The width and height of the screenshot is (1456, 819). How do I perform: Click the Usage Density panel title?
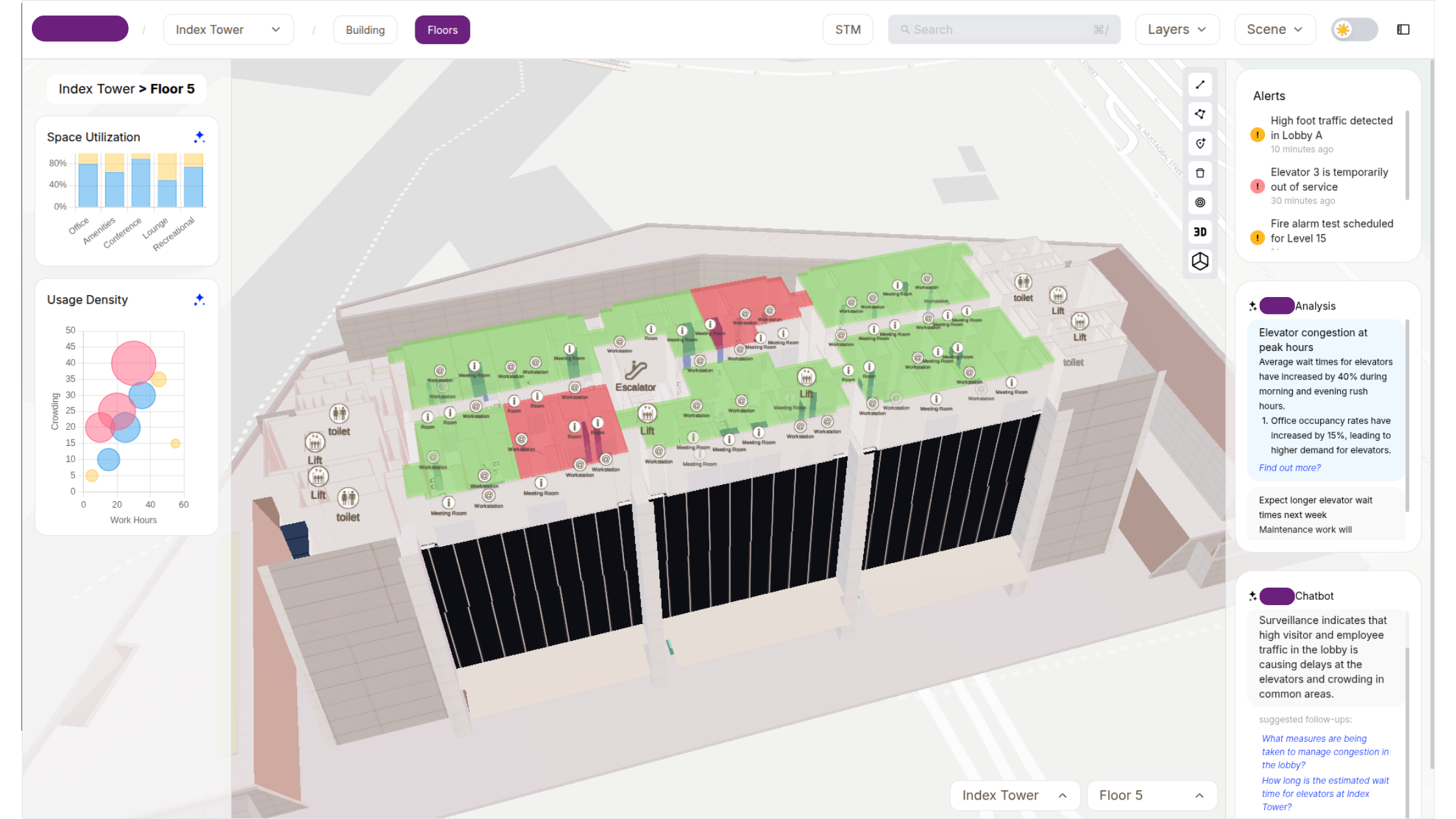(87, 300)
